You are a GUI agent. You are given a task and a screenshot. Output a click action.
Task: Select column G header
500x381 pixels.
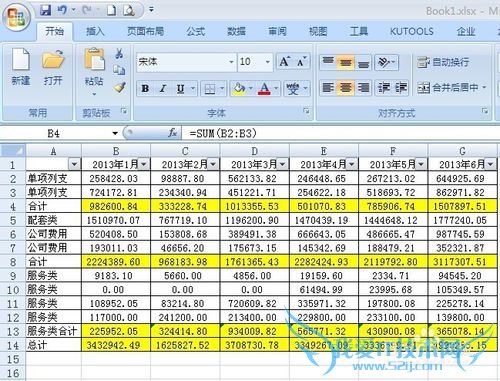462,151
